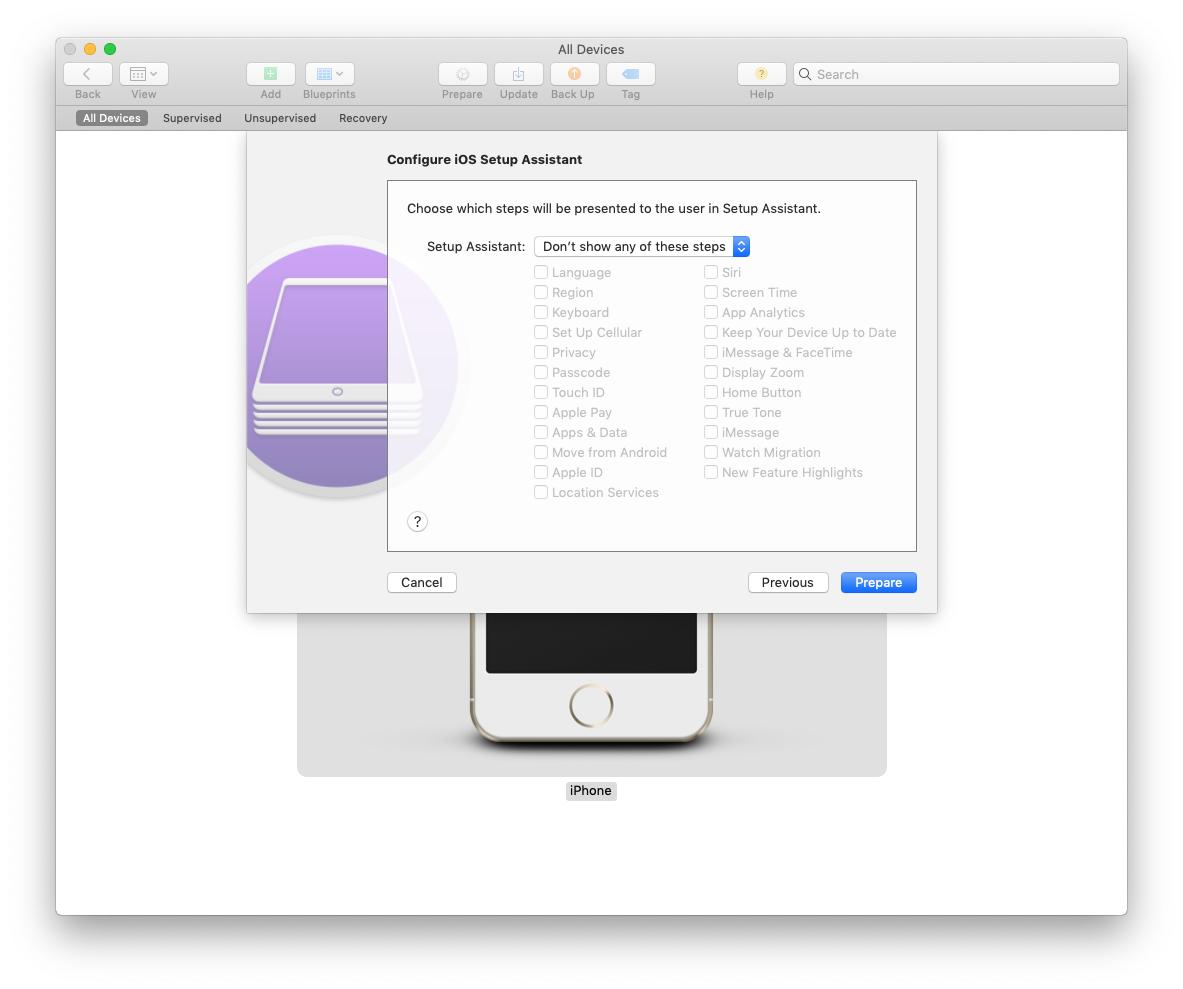The height and width of the screenshot is (989, 1183).
Task: Check the Screen Time checkbox
Action: (711, 292)
